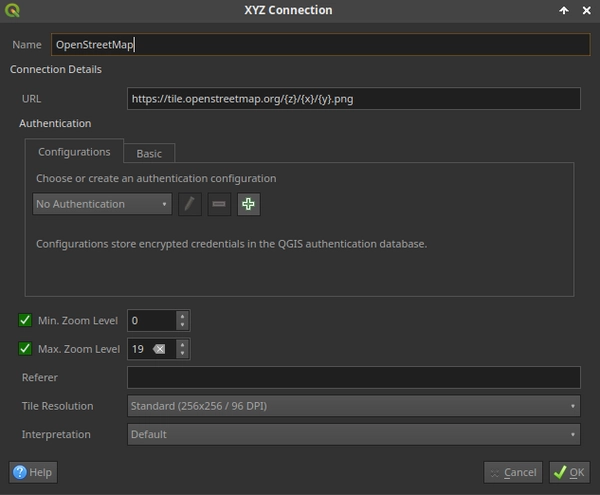Click the 'Configurations store encrypted credentials' note
Screen dimensions: 600x495
click(x=232, y=244)
